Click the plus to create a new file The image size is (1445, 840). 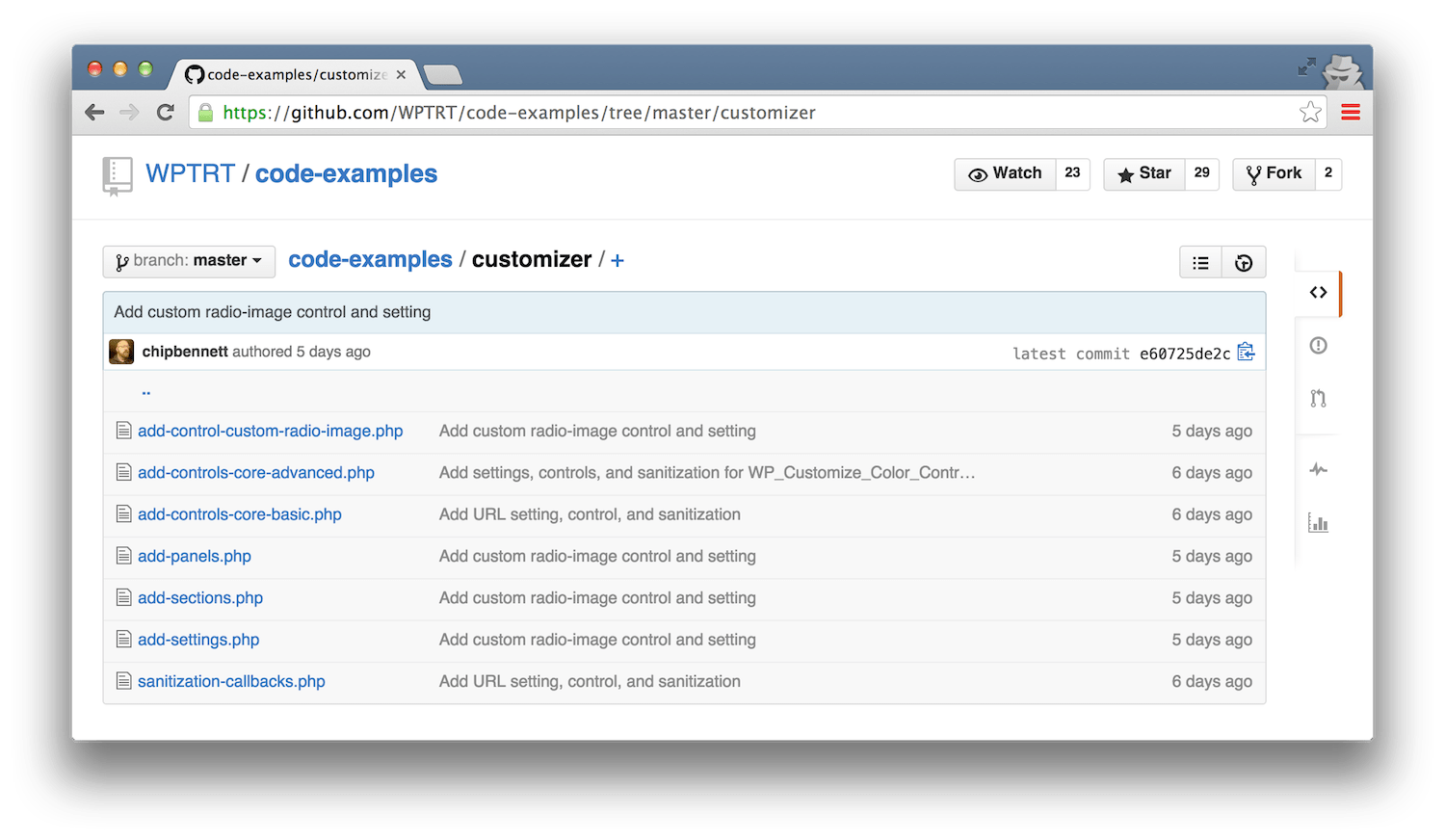tap(617, 260)
